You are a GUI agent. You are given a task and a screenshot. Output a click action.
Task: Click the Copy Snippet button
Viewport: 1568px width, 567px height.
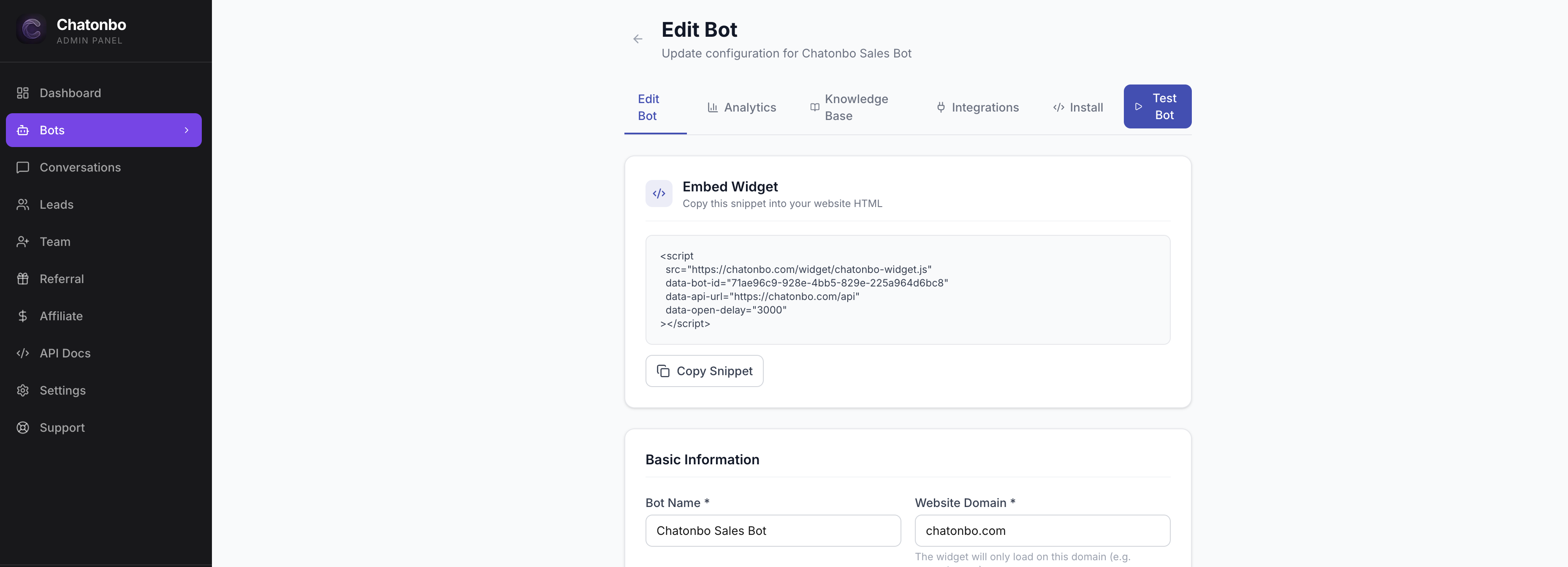704,371
